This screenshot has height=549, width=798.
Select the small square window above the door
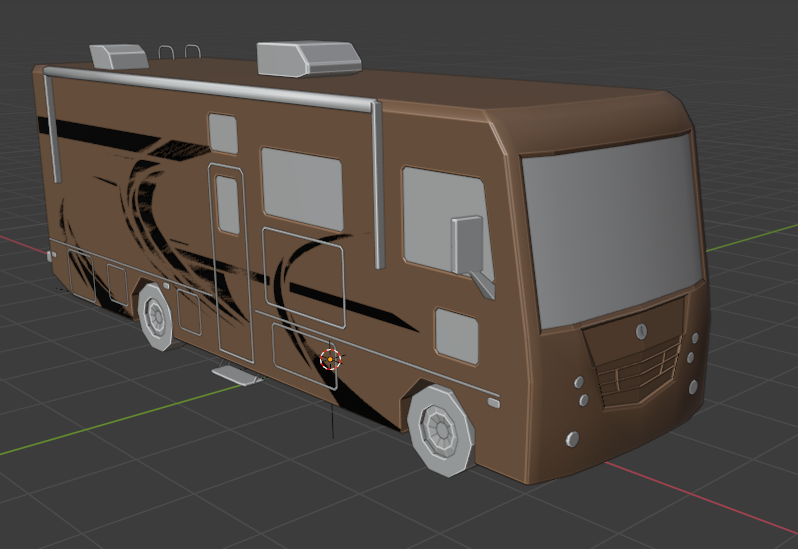click(x=223, y=133)
